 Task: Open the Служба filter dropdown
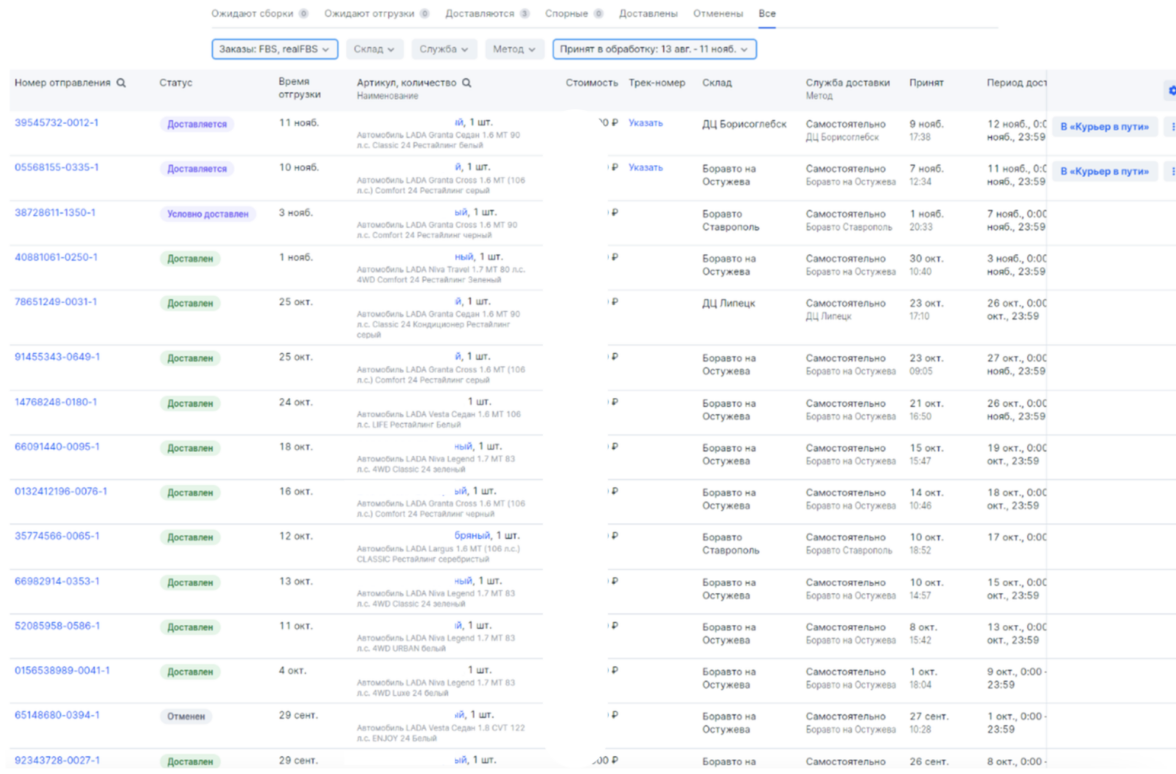(x=444, y=49)
